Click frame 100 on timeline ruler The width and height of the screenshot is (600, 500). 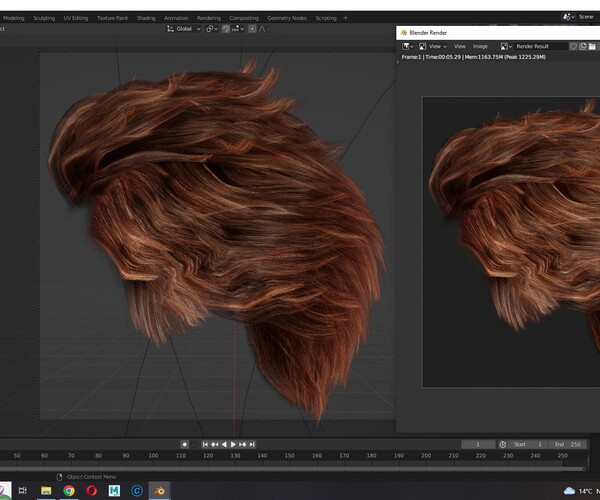click(x=153, y=456)
